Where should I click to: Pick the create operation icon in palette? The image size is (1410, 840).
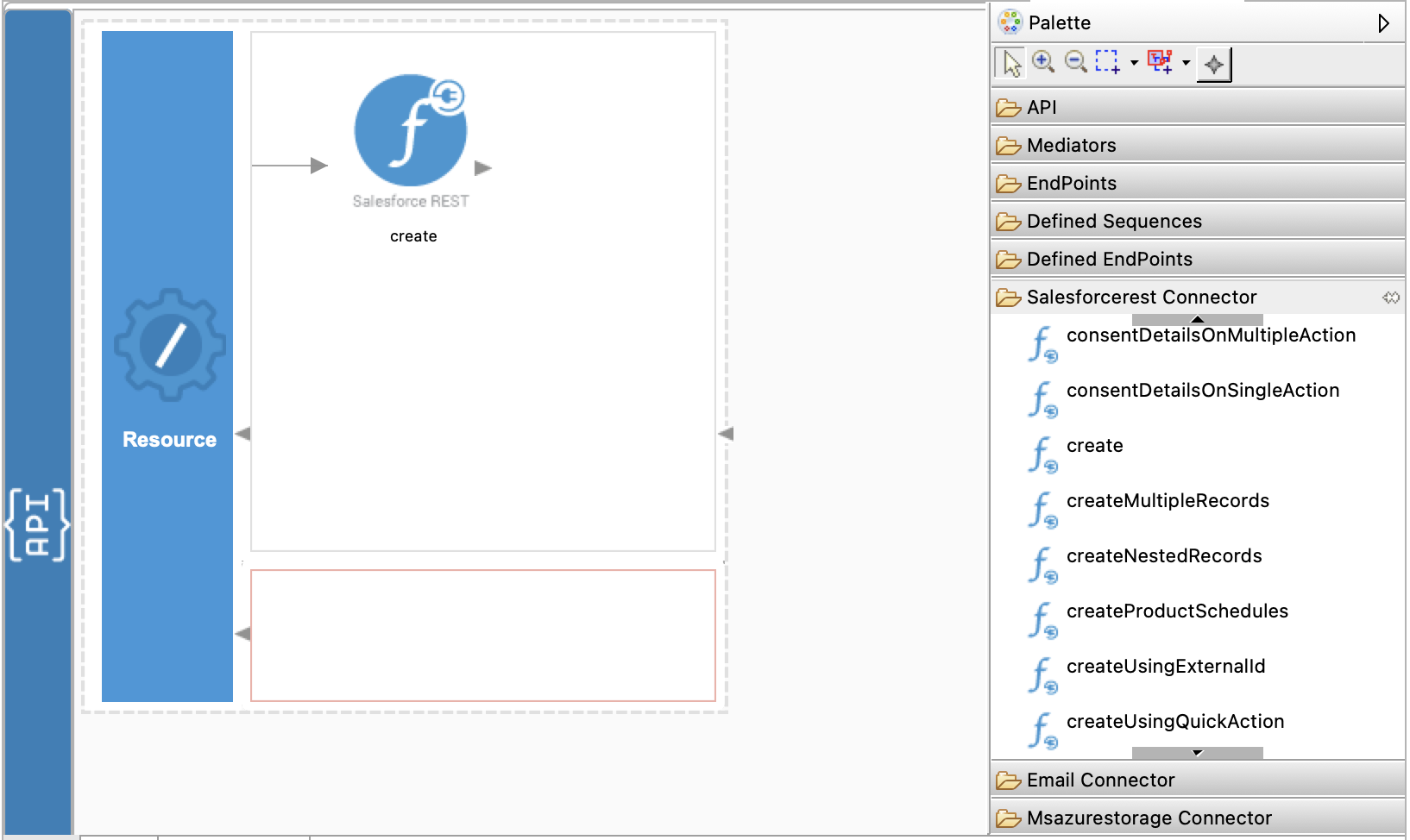1042,454
